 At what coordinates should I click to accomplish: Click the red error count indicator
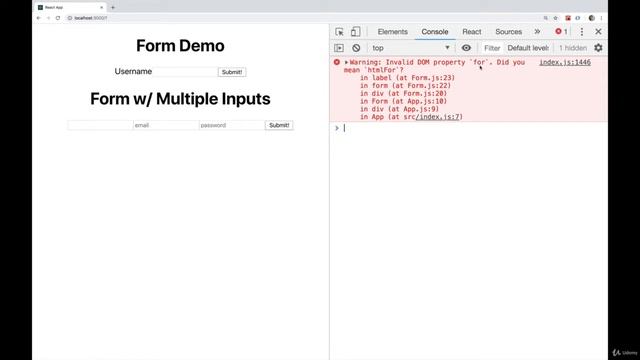tap(561, 31)
